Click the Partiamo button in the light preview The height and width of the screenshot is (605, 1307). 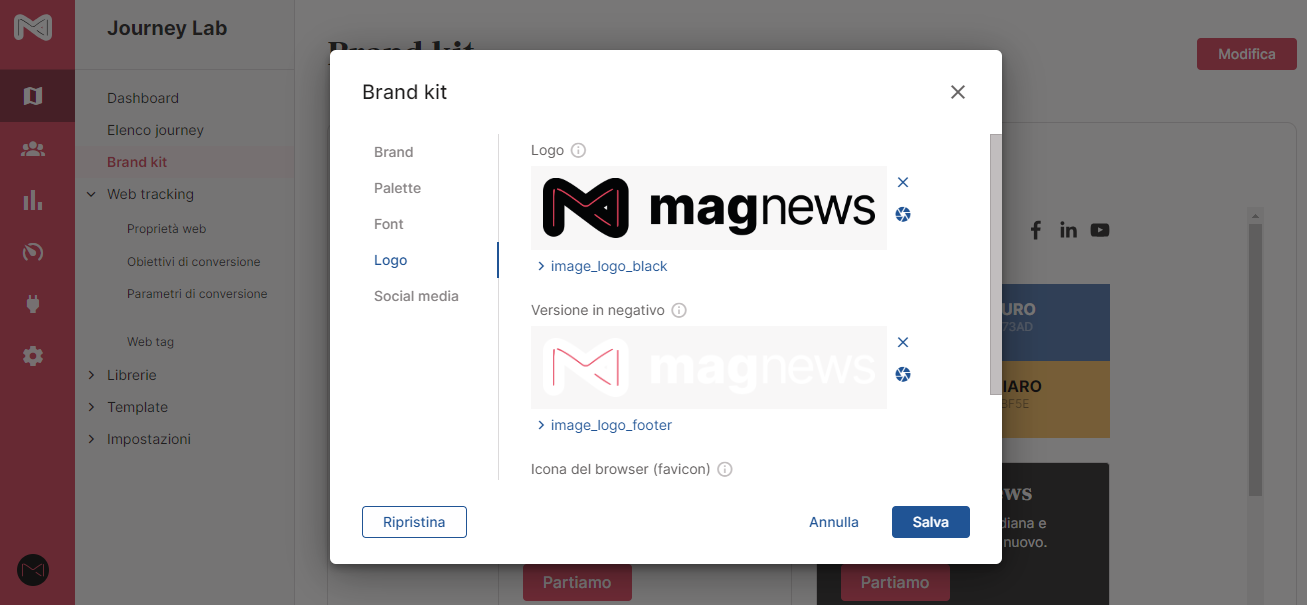click(x=577, y=582)
